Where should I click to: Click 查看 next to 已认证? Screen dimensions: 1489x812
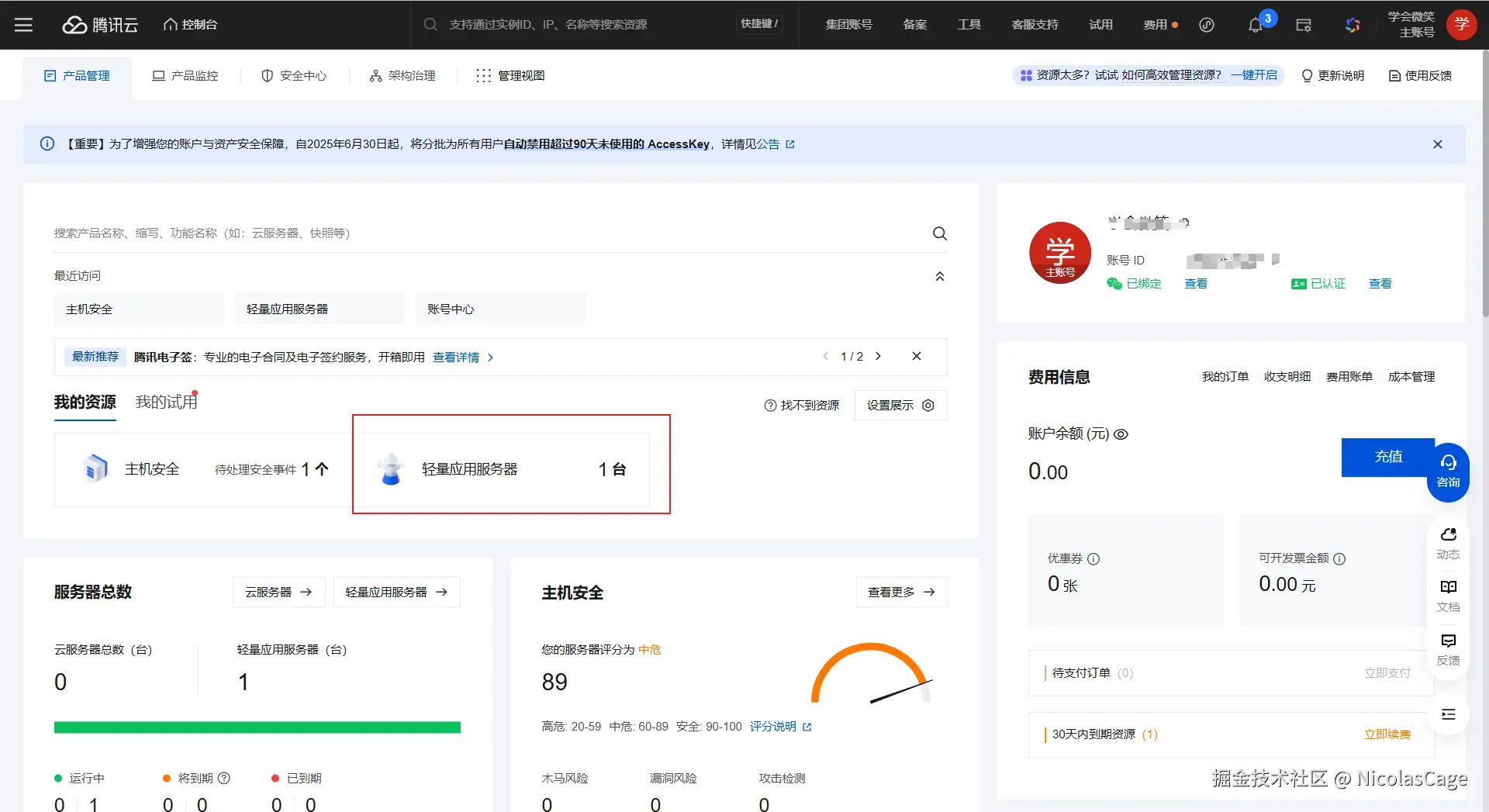tap(1380, 284)
